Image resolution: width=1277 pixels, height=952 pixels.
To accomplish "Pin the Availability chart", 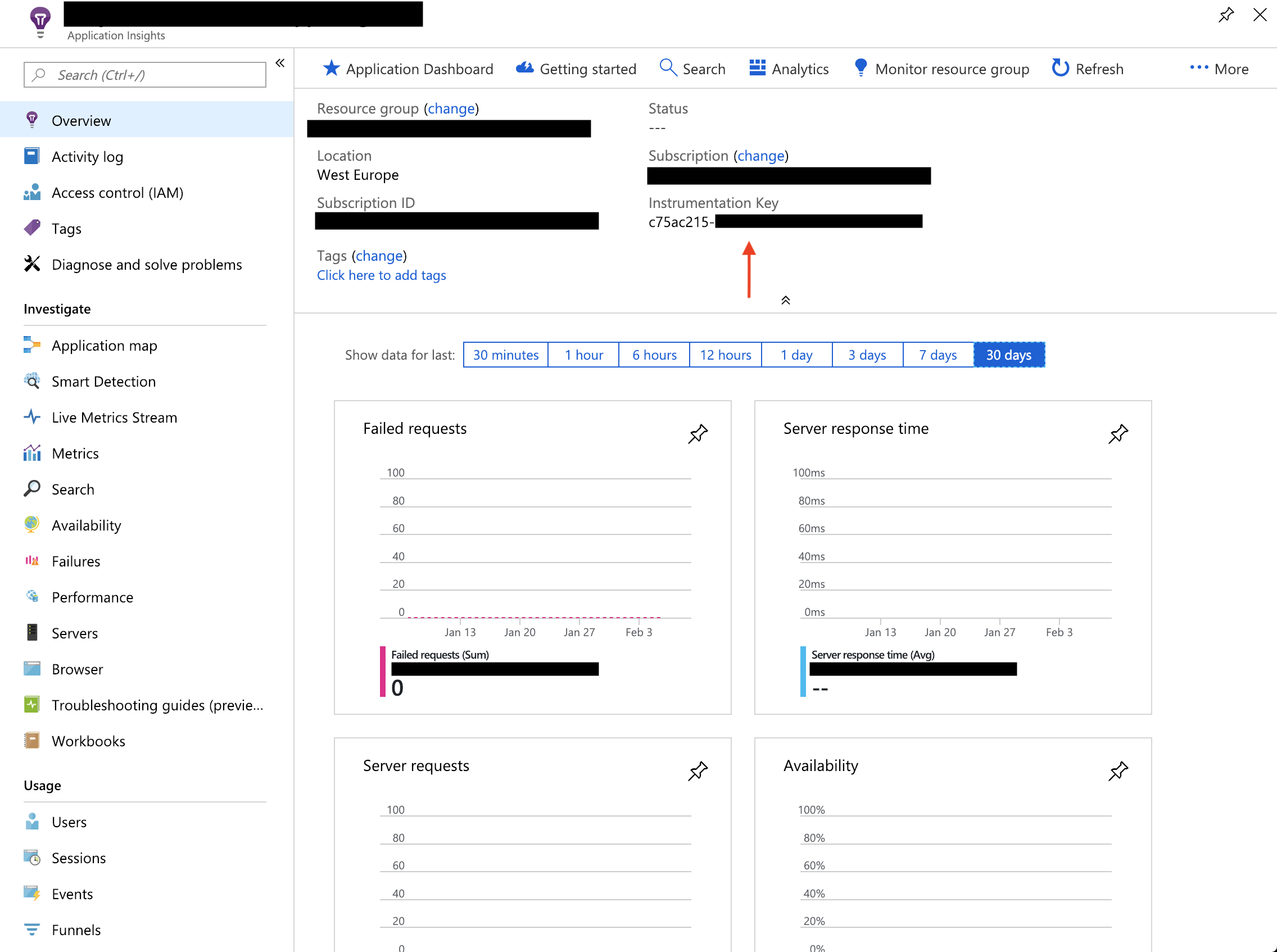I will tap(1118, 770).
